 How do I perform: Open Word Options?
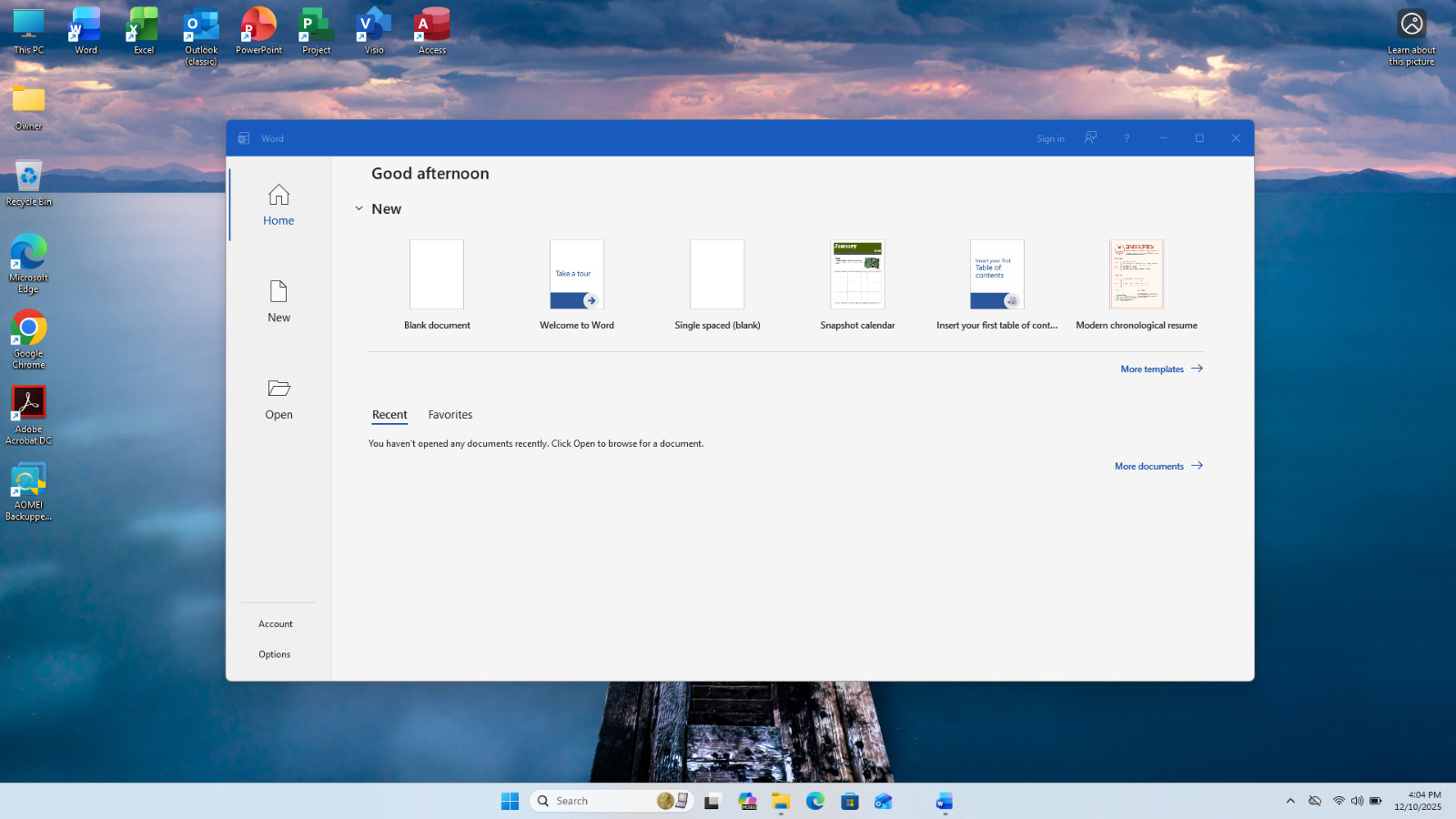(x=275, y=654)
